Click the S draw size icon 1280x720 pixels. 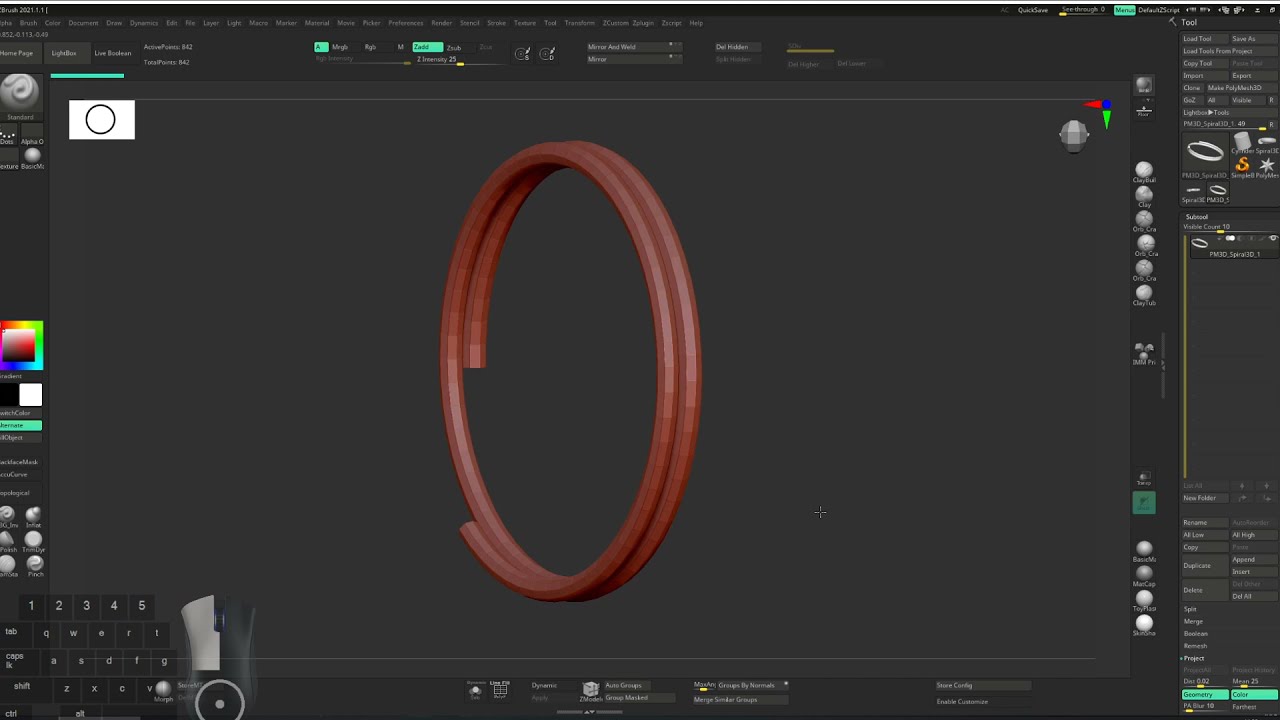523,54
